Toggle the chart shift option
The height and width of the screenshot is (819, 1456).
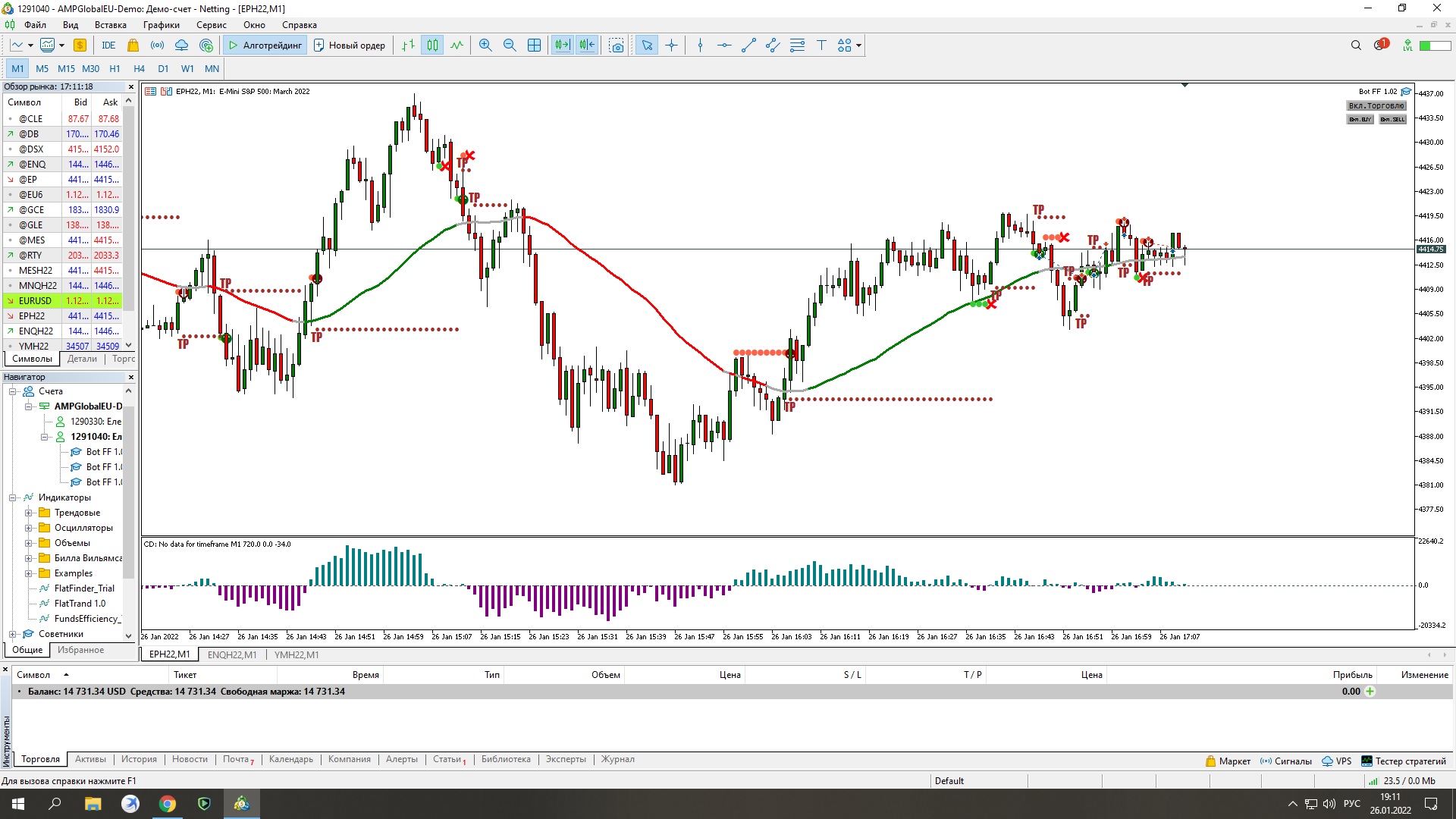587,45
